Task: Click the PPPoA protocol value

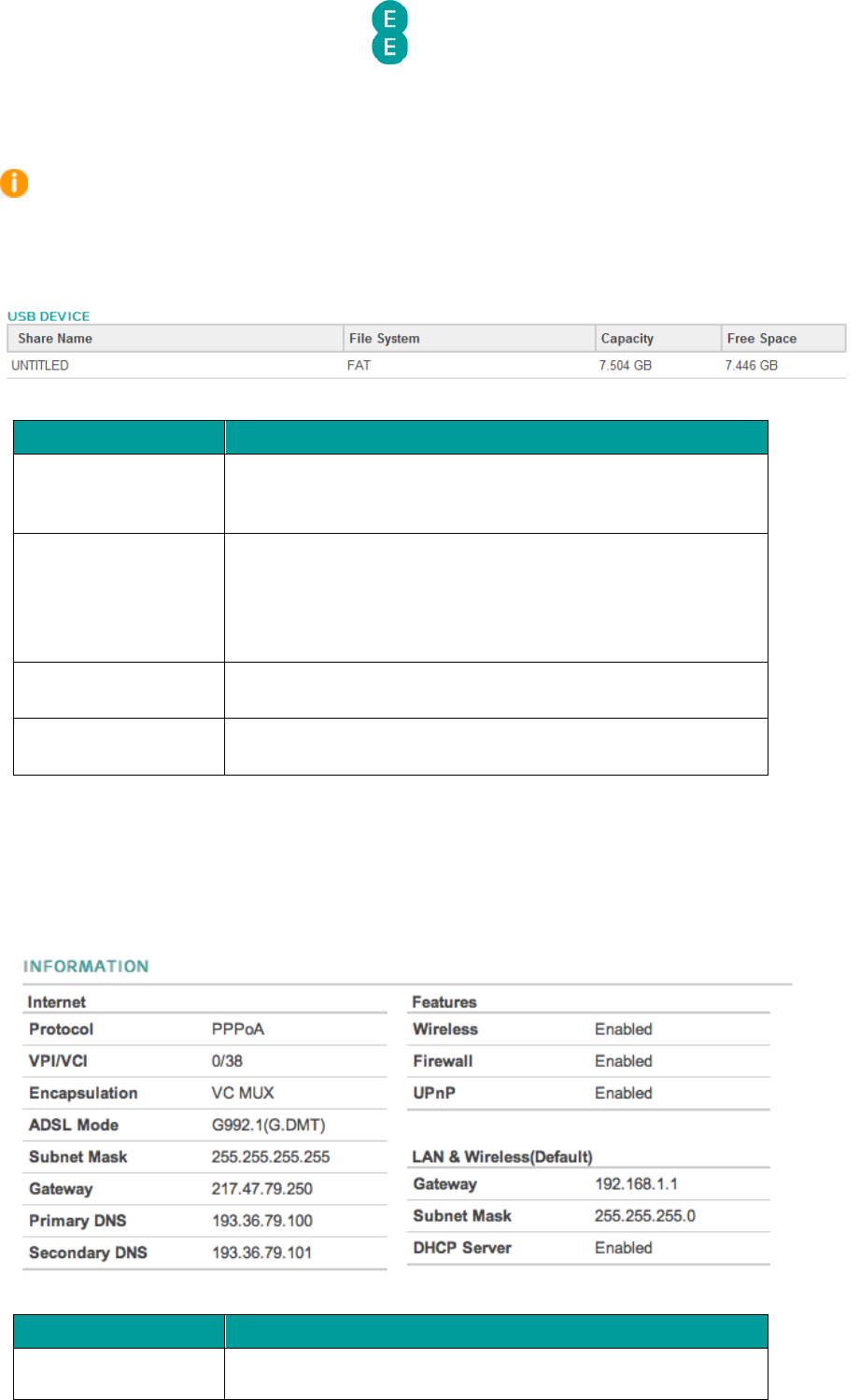Action: [x=237, y=1029]
